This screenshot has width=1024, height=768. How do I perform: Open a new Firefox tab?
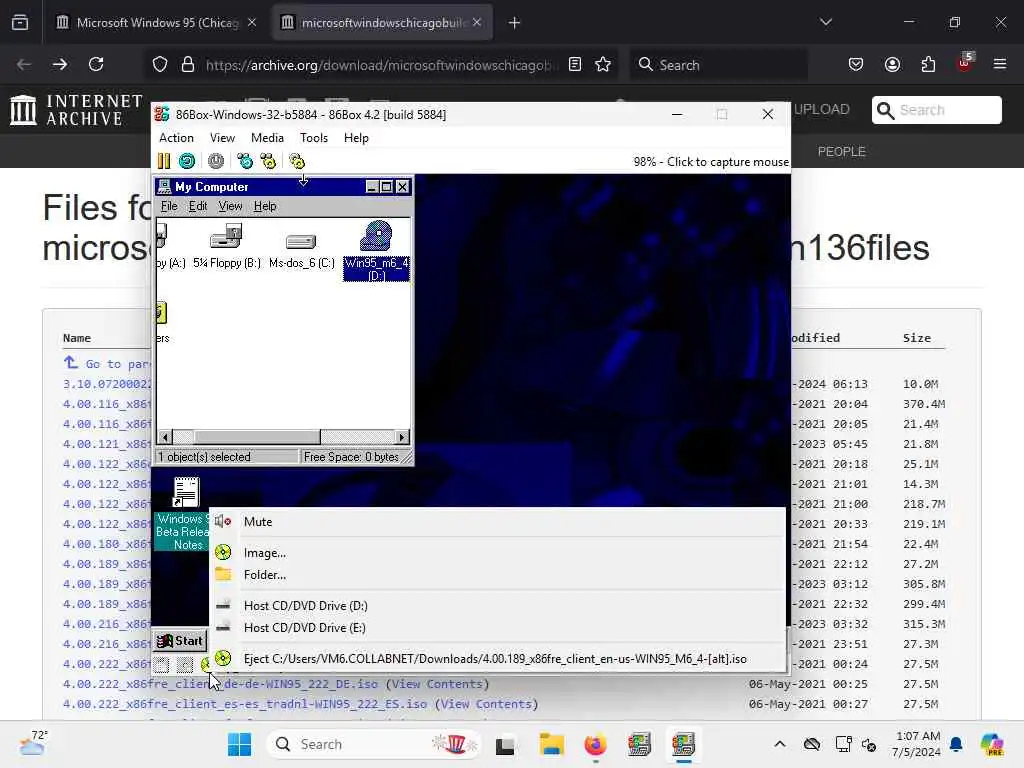514,23
